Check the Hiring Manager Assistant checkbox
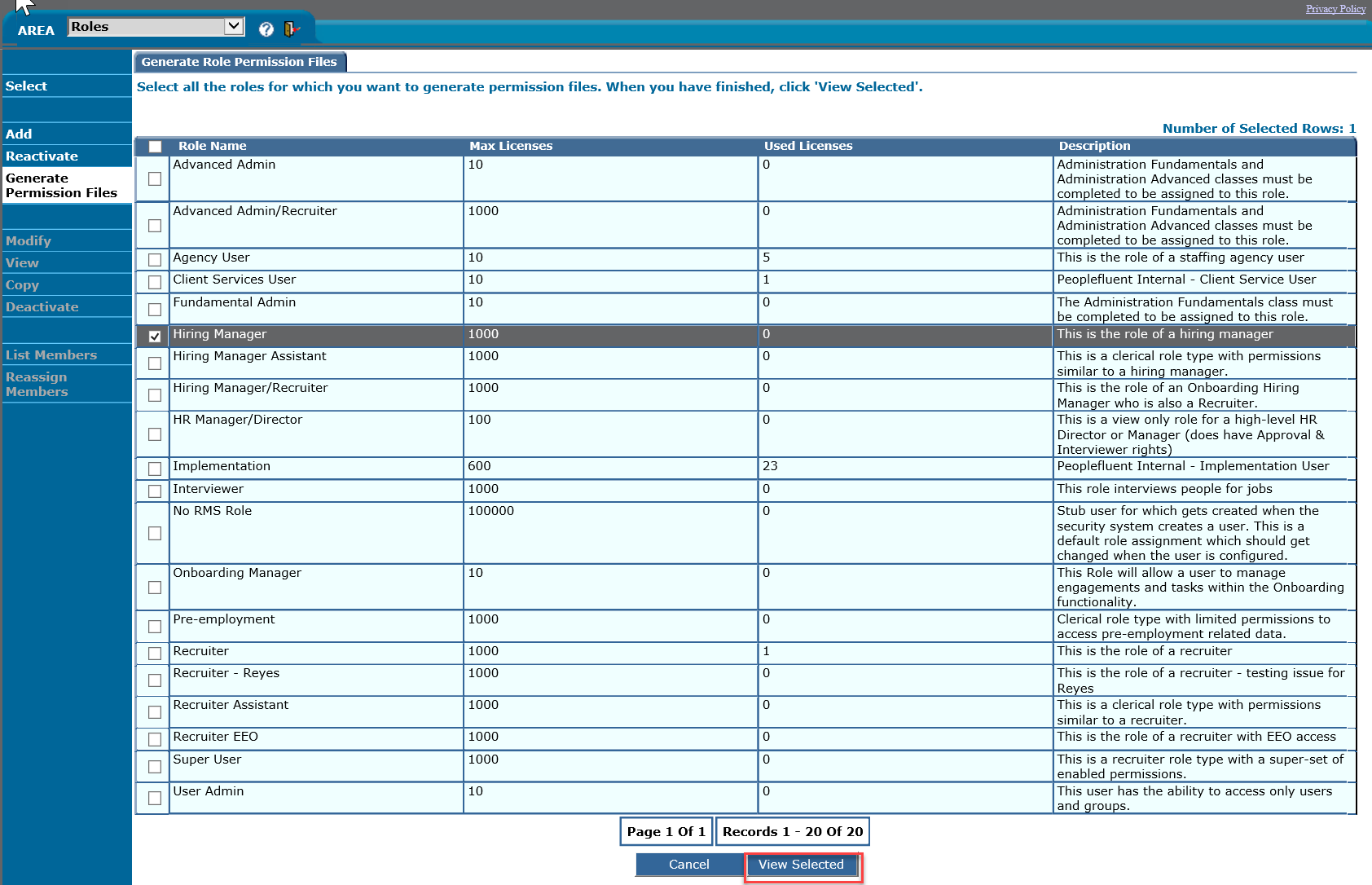Screen dimensions: 1372x885 pyautogui.click(x=155, y=363)
